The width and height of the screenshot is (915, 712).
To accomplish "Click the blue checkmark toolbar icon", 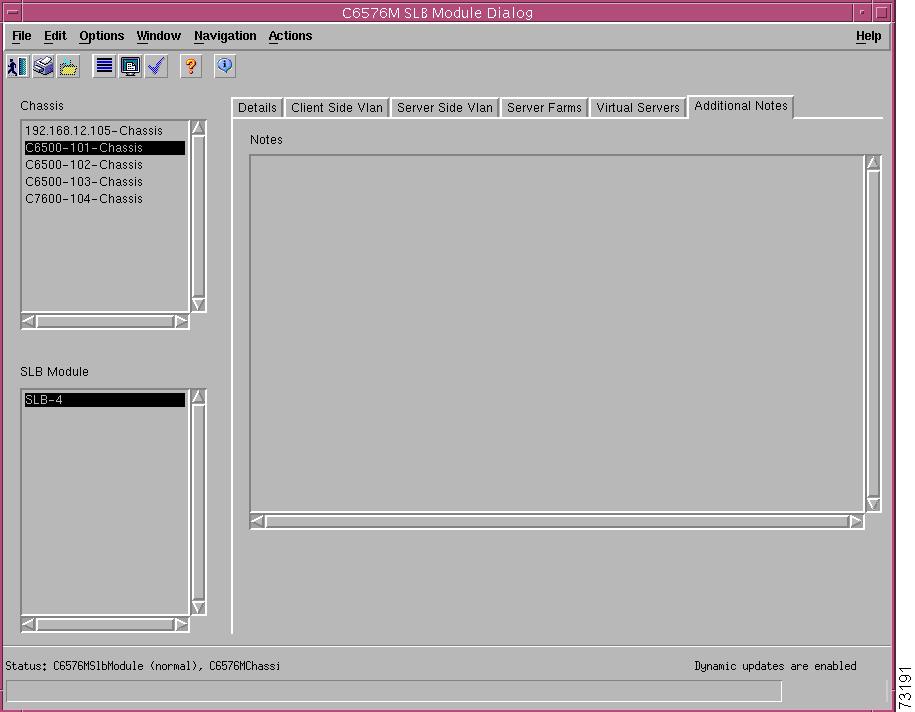I will pyautogui.click(x=156, y=66).
